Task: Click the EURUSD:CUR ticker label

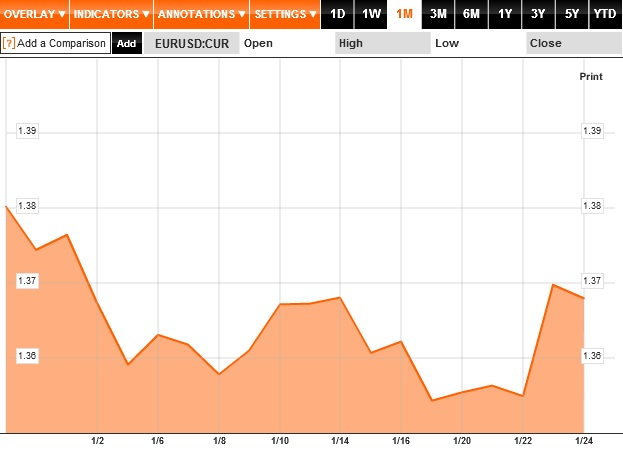Action: click(x=192, y=43)
